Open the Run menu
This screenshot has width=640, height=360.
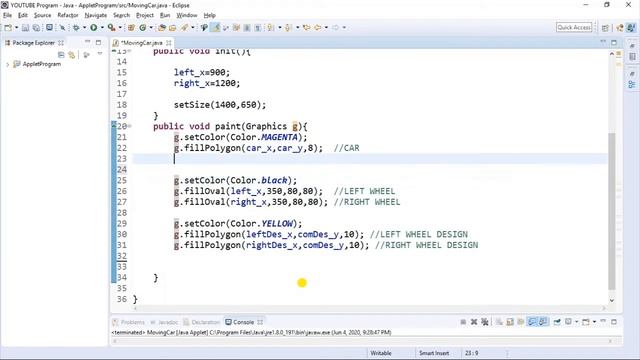coord(165,15)
